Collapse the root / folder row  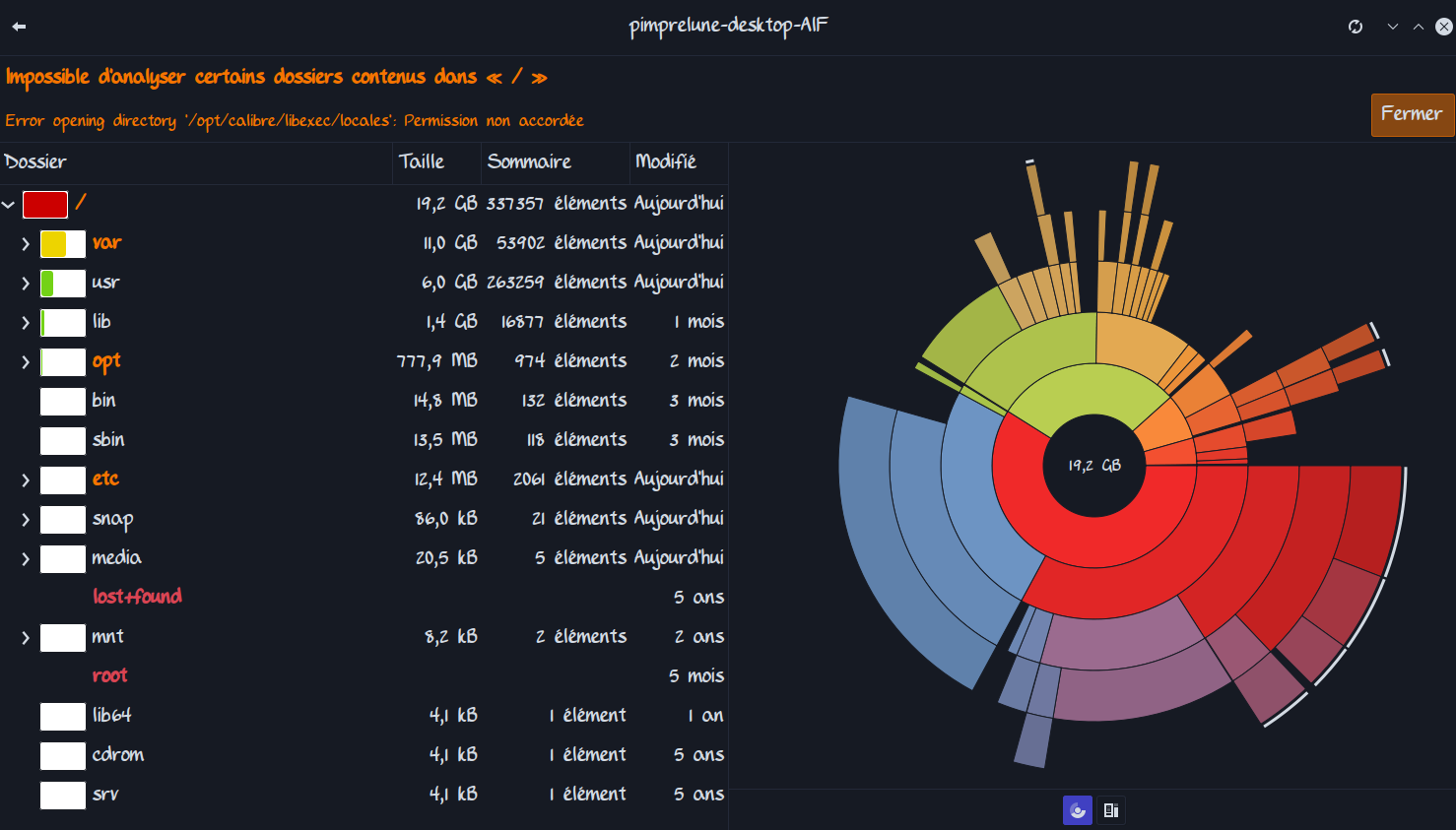click(8, 205)
